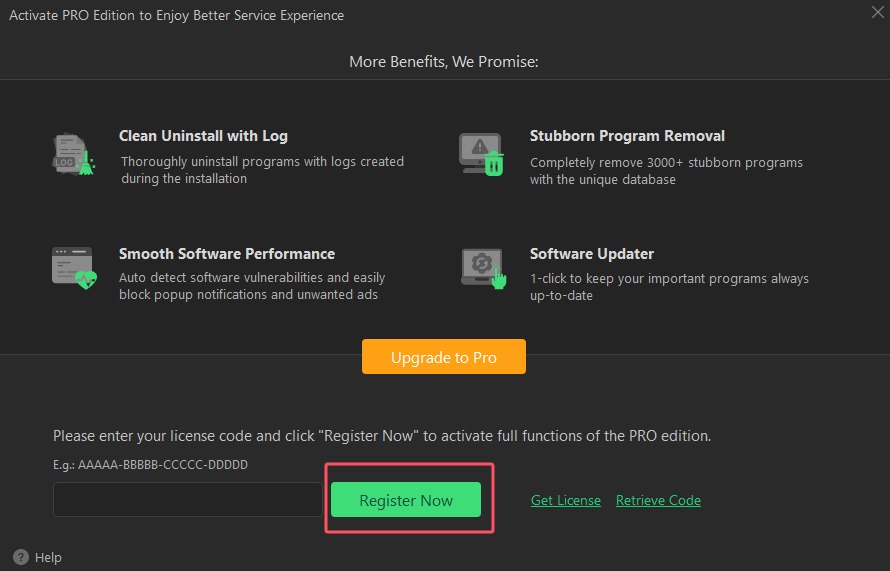Click the More Benefits, We Promise heading

[x=444, y=61]
